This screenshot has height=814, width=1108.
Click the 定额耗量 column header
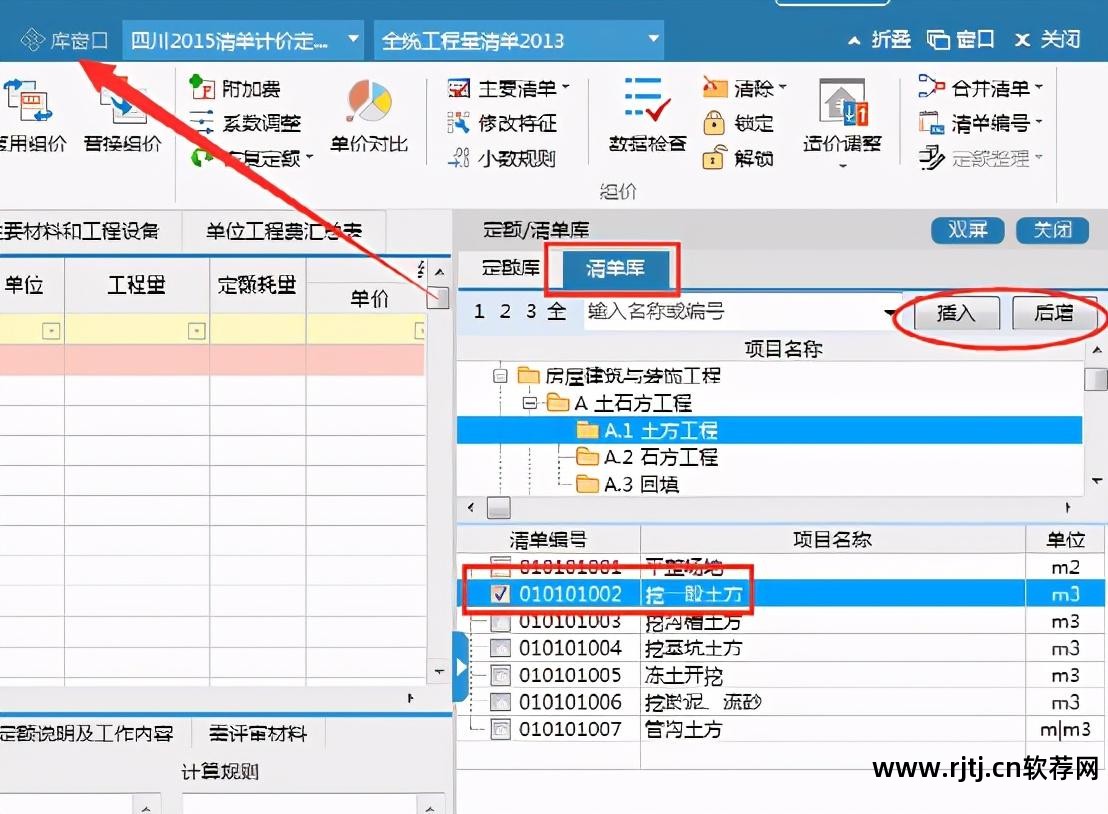tap(257, 285)
